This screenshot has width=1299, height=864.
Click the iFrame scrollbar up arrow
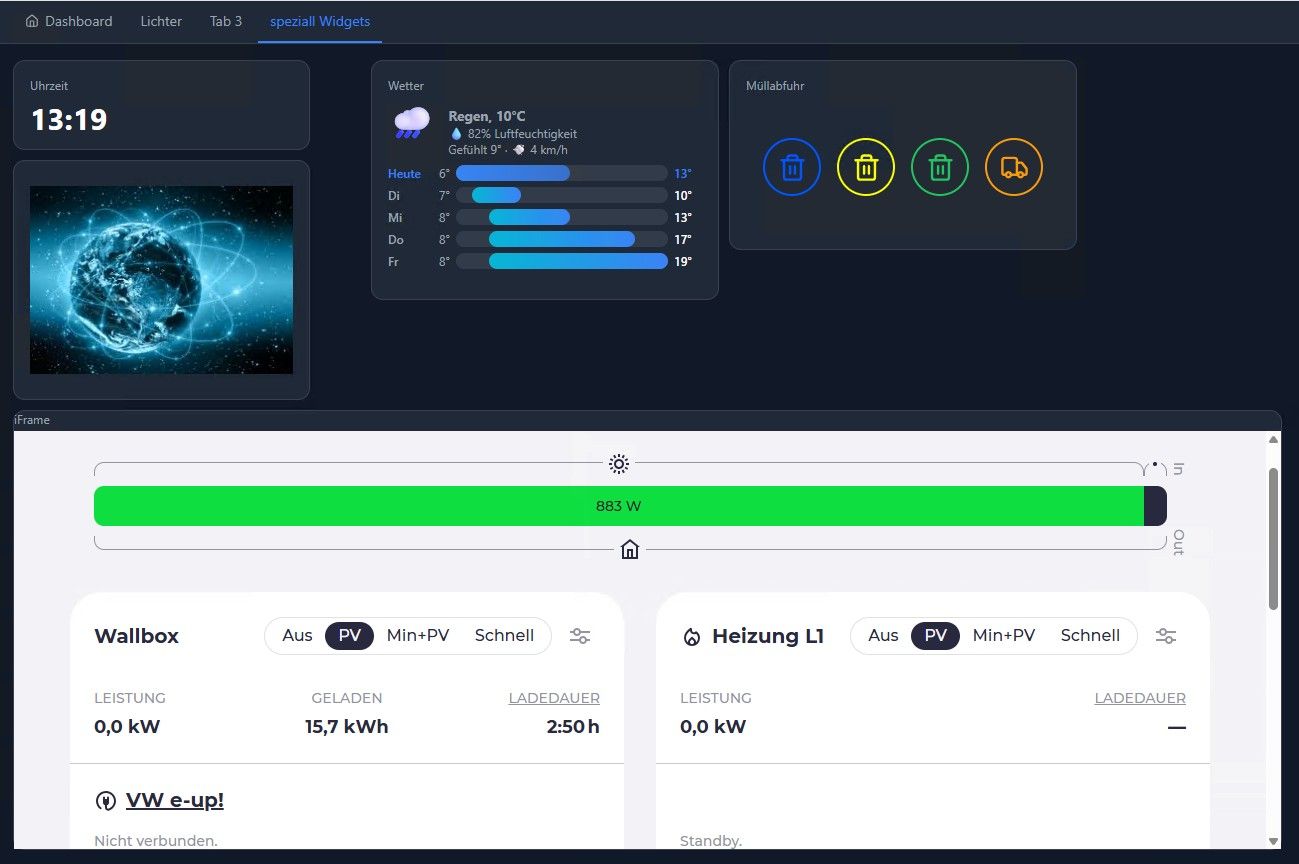[1273, 439]
